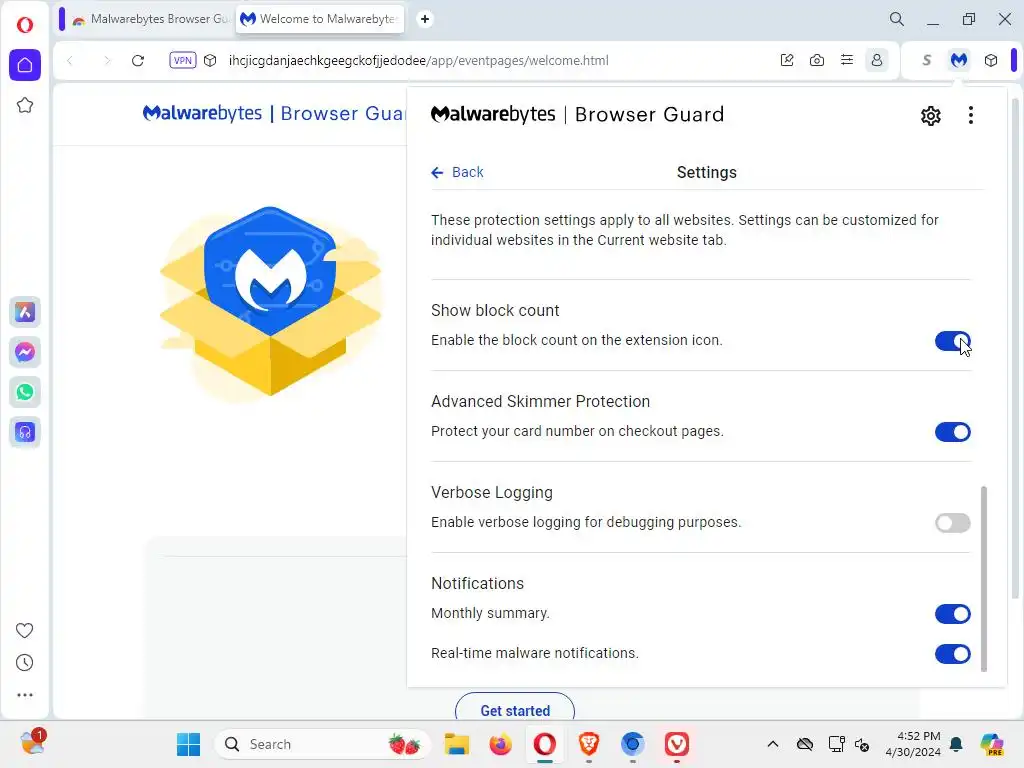Click the taskbar Search box
Viewport: 1024px width, 768px height.
[x=322, y=744]
